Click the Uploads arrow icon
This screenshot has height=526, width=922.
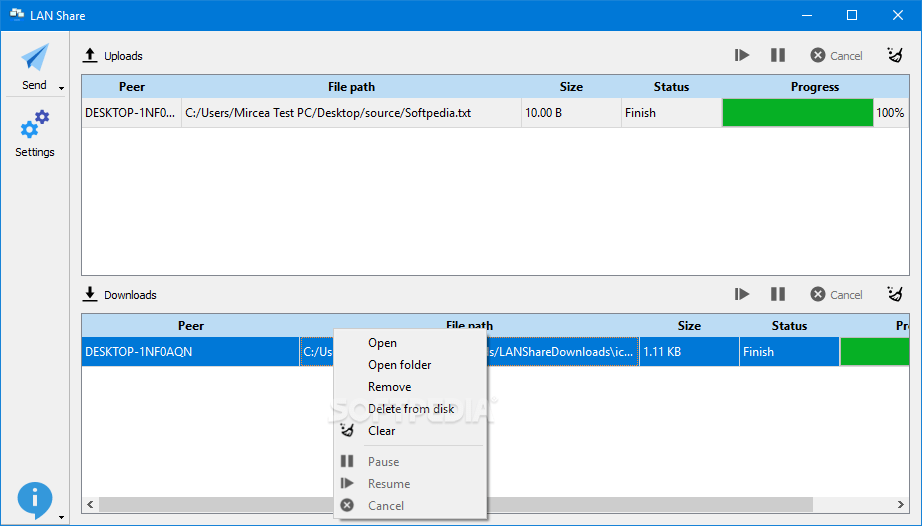pos(90,55)
